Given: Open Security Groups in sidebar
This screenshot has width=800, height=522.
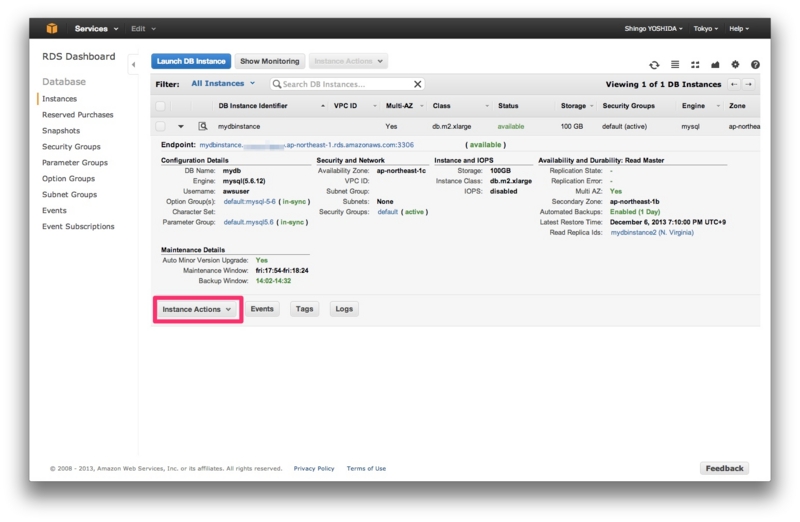Looking at the screenshot, I should [x=71, y=146].
